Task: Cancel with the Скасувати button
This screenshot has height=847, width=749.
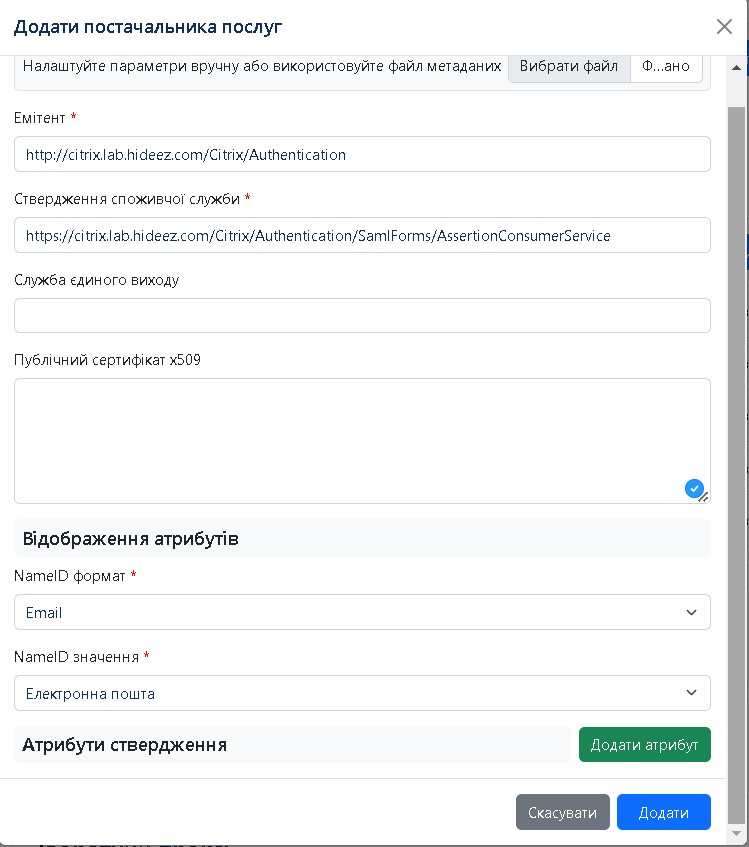Action: (x=562, y=812)
